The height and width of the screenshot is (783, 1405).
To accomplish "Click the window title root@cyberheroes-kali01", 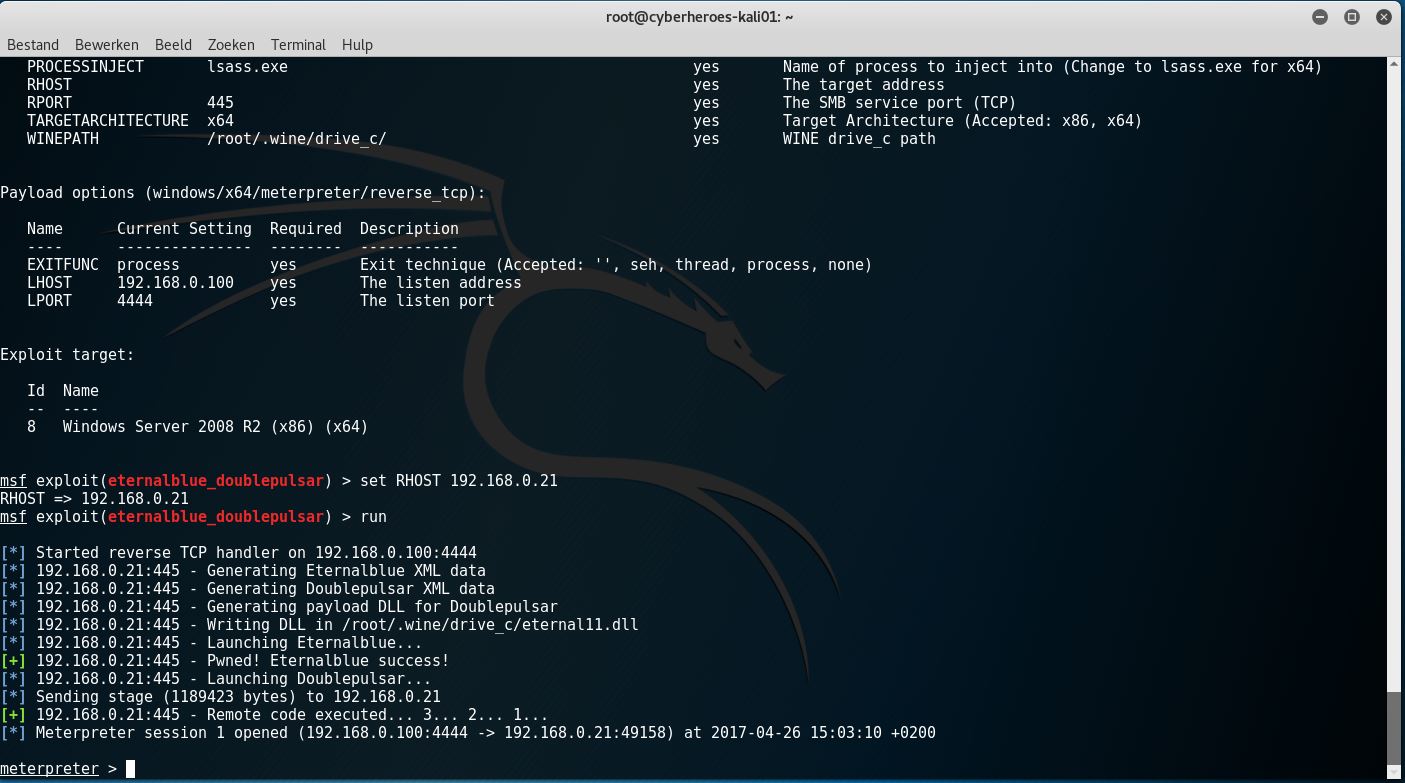I will pyautogui.click(x=700, y=17).
